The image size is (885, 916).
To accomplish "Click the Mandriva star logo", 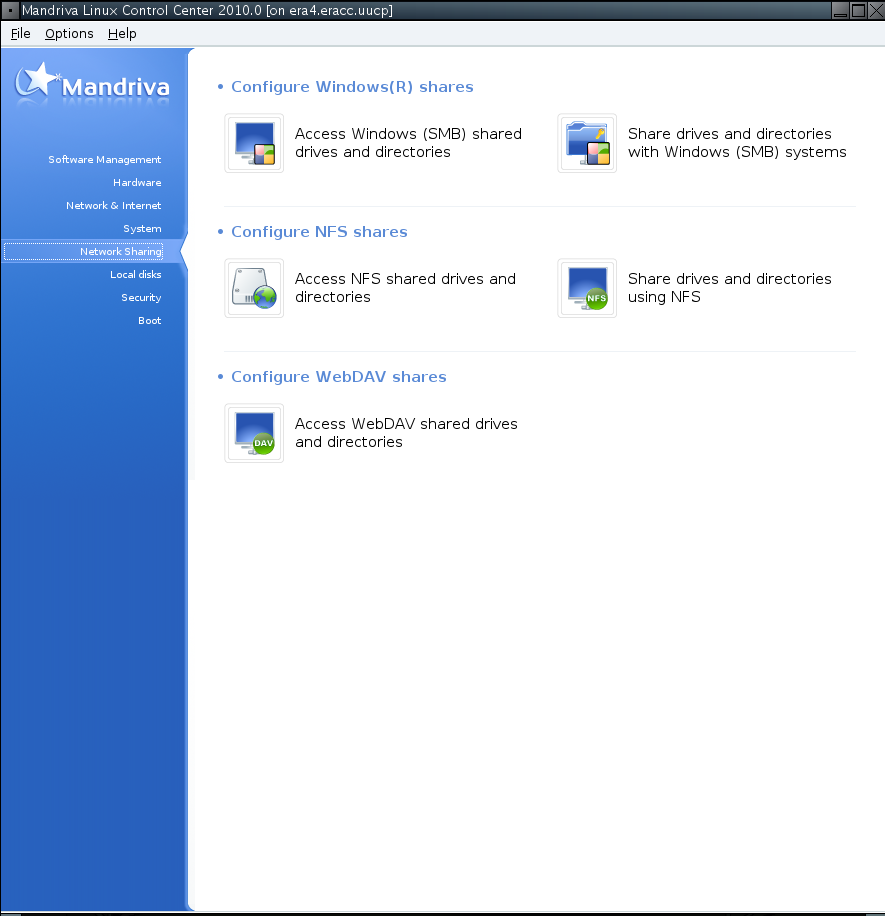I will pos(92,85).
